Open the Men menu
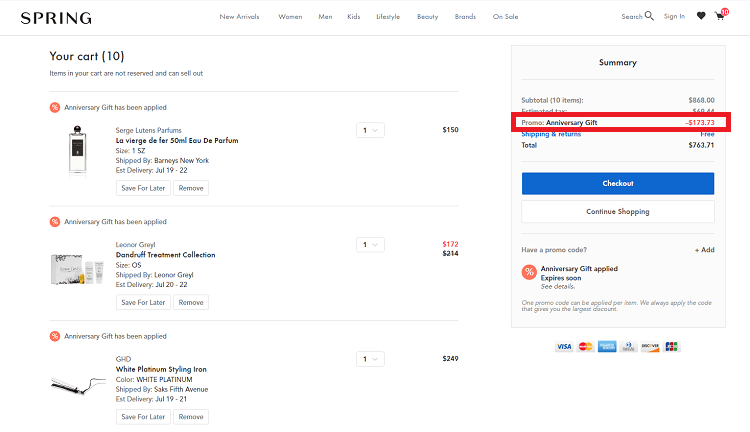This screenshot has width=750, height=432. point(325,16)
